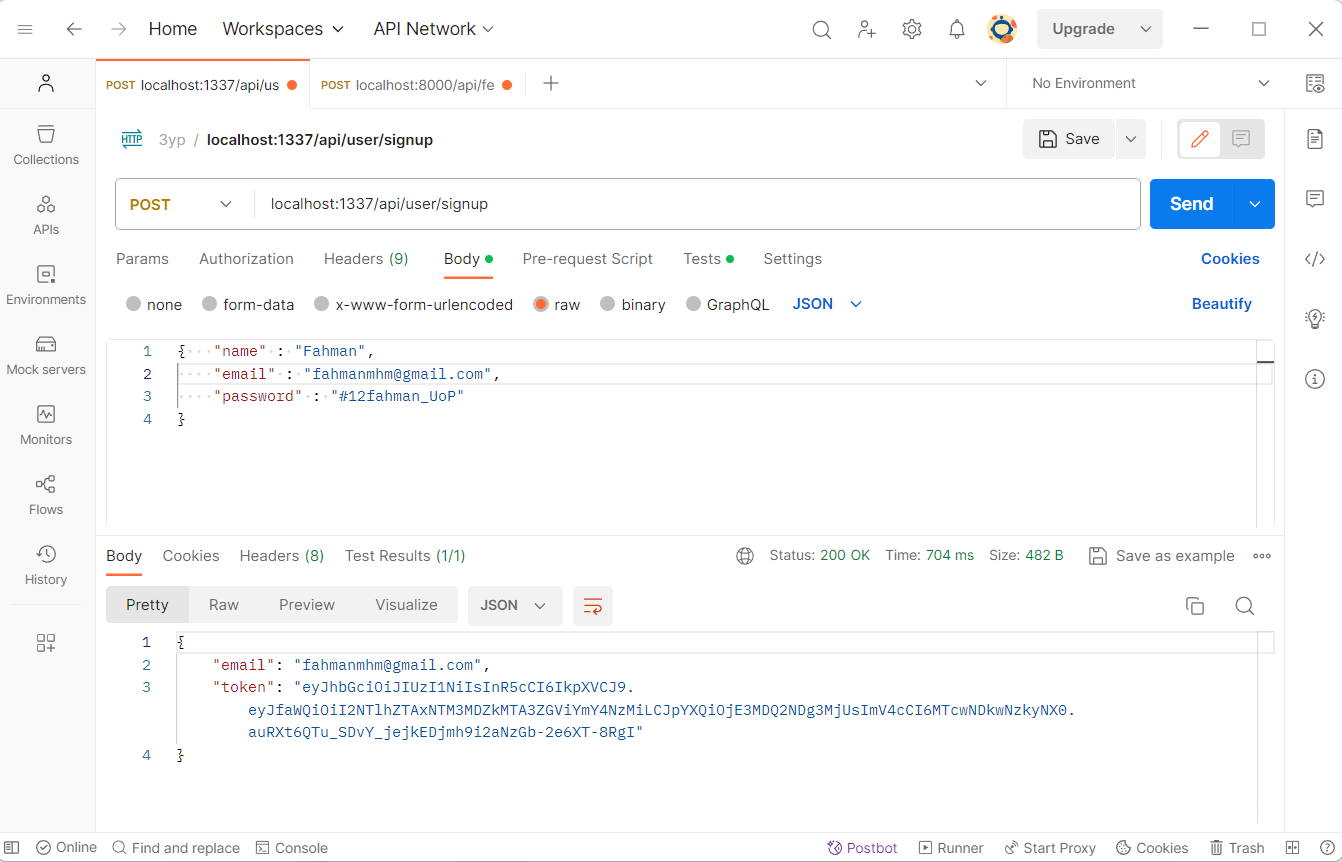Image resolution: width=1342 pixels, height=862 pixels.
Task: Open the environment quick look icon
Action: [1315, 83]
